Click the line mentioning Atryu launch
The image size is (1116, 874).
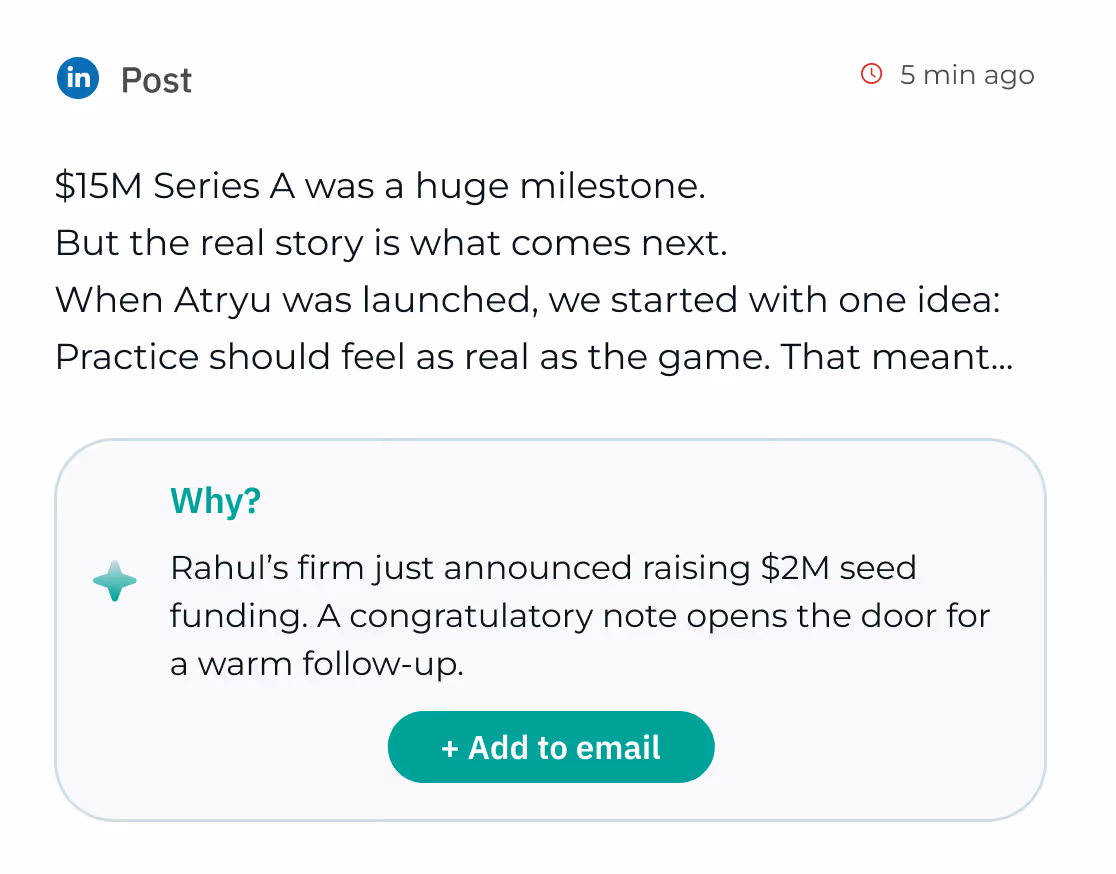[528, 300]
